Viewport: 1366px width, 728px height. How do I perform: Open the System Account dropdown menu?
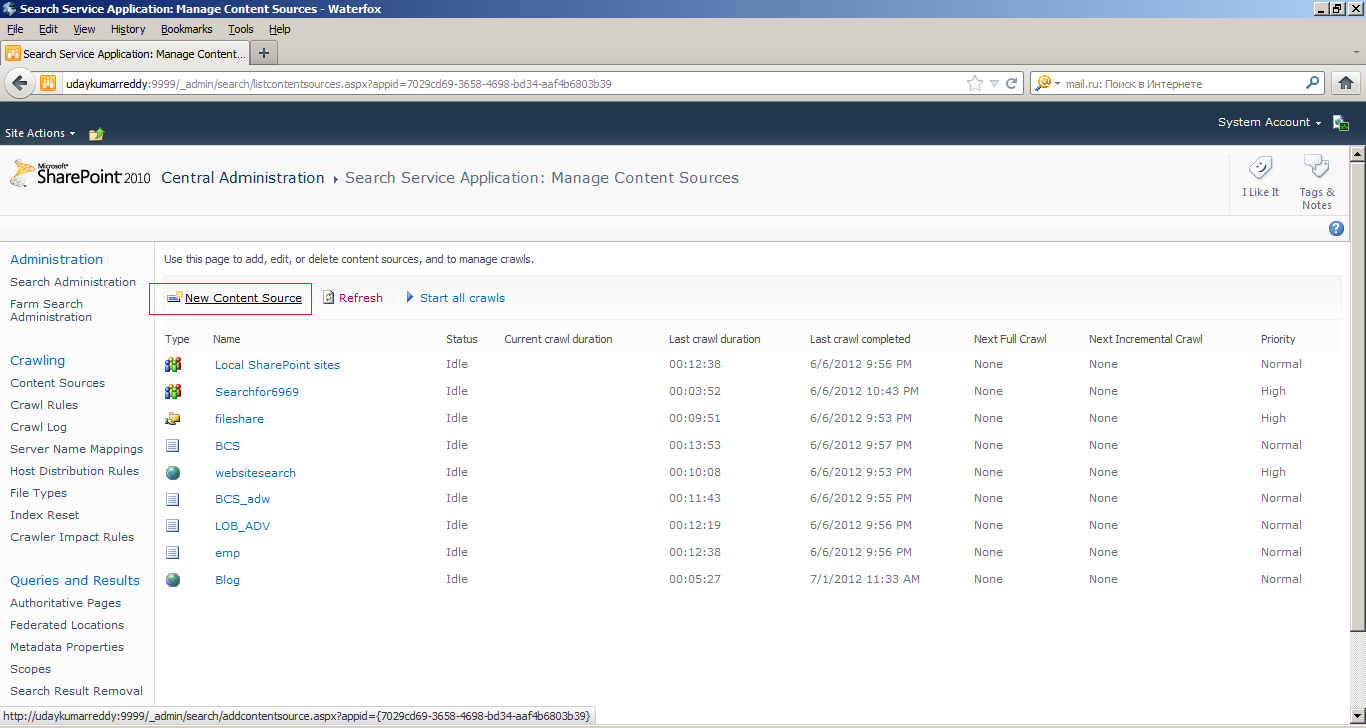coord(1269,122)
